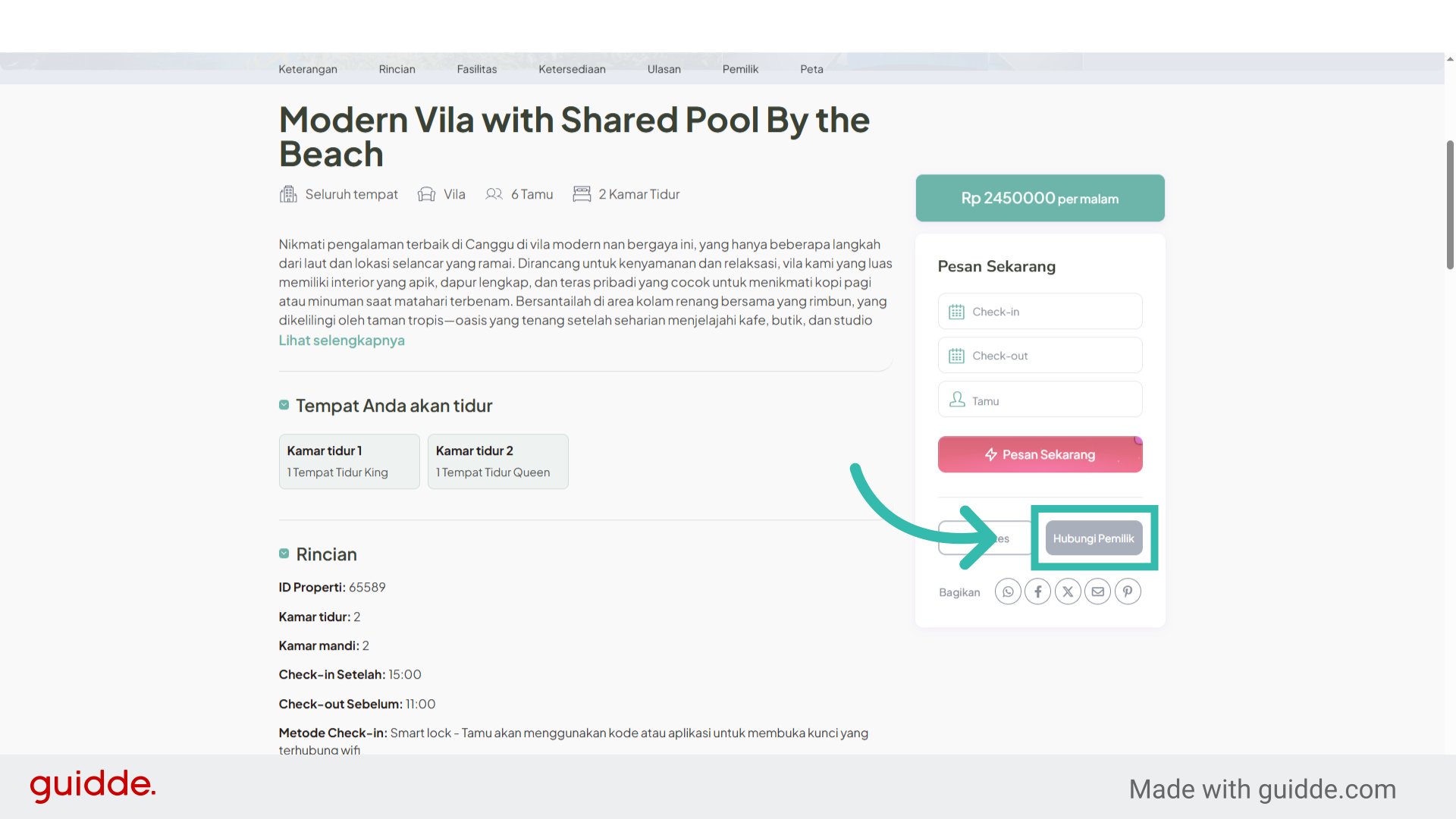Switch to the Ketersediaan tab
1456x819 pixels.
[x=572, y=69]
